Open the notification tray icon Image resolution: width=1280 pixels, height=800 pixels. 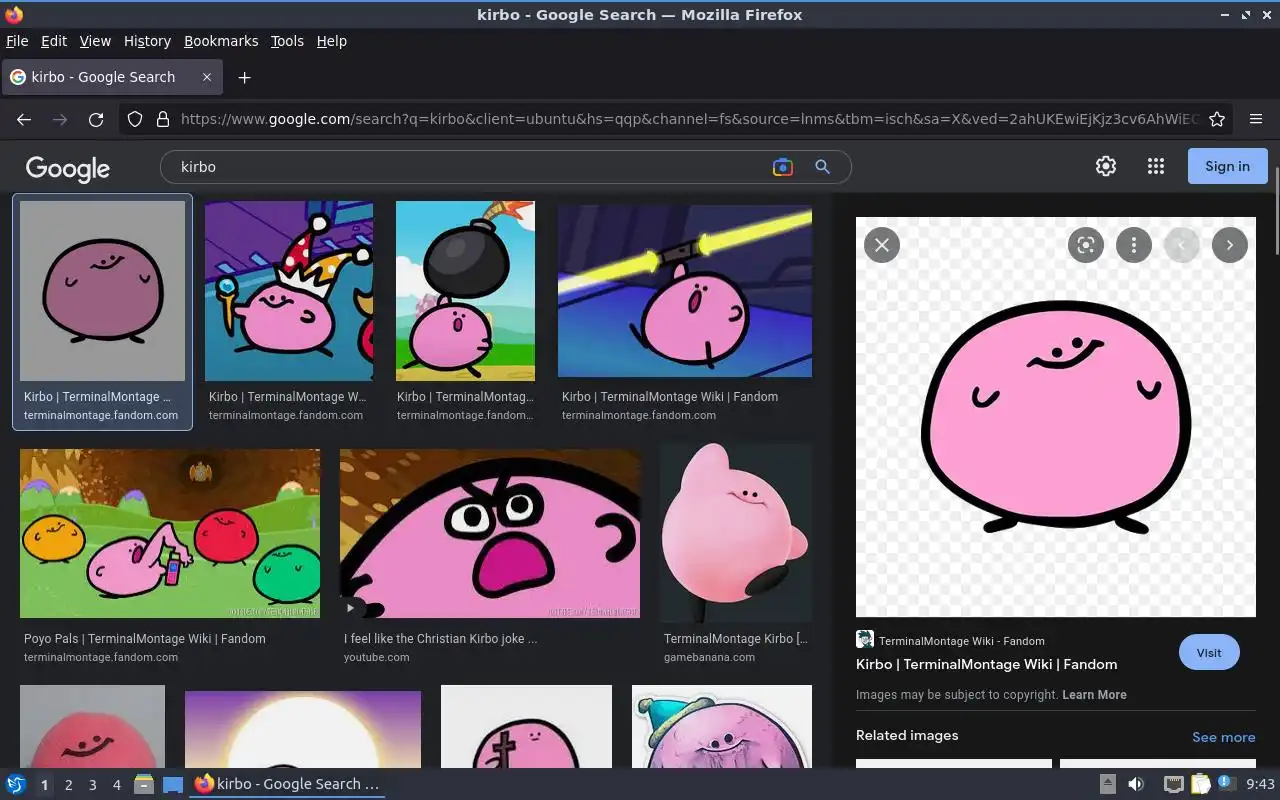pos(1226,784)
